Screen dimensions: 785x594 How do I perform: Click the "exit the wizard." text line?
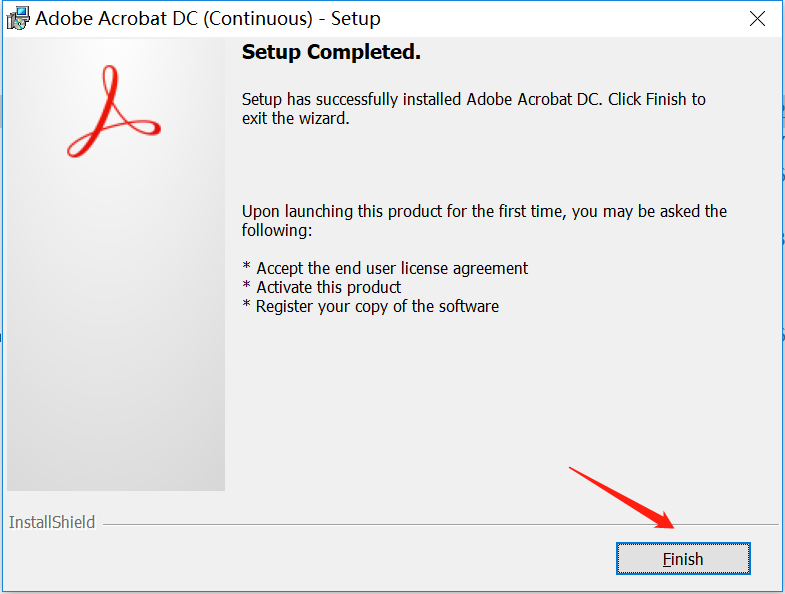296,118
